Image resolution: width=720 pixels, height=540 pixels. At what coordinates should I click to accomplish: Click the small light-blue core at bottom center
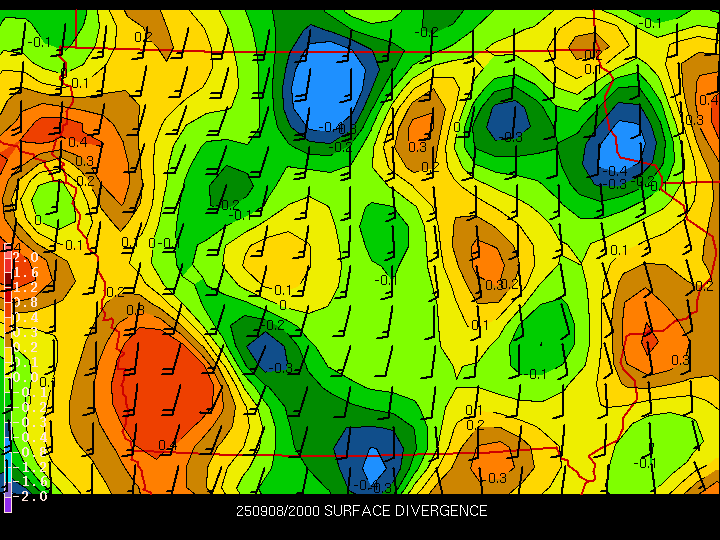[x=373, y=463]
